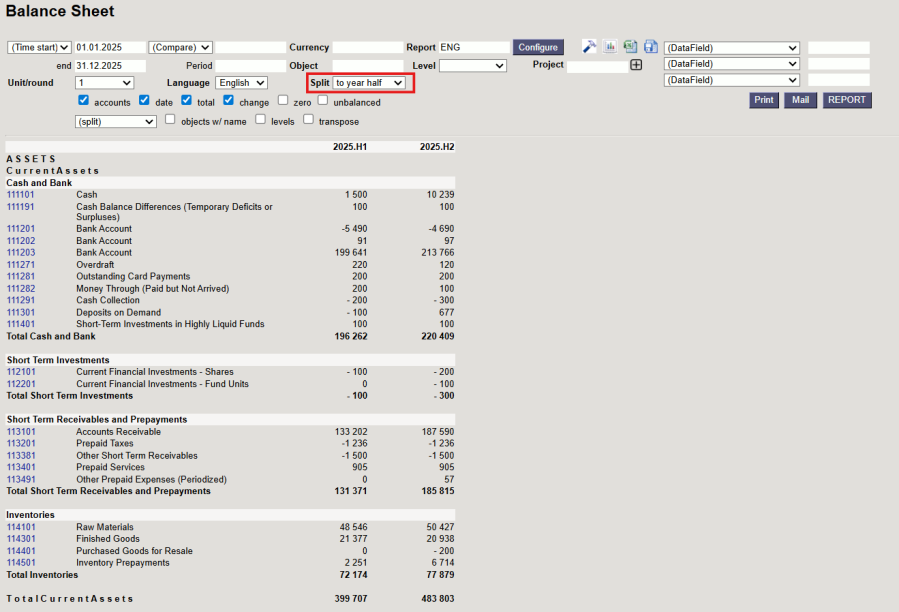Open the first DataField dropdown
The image size is (899, 612).
coord(732,48)
